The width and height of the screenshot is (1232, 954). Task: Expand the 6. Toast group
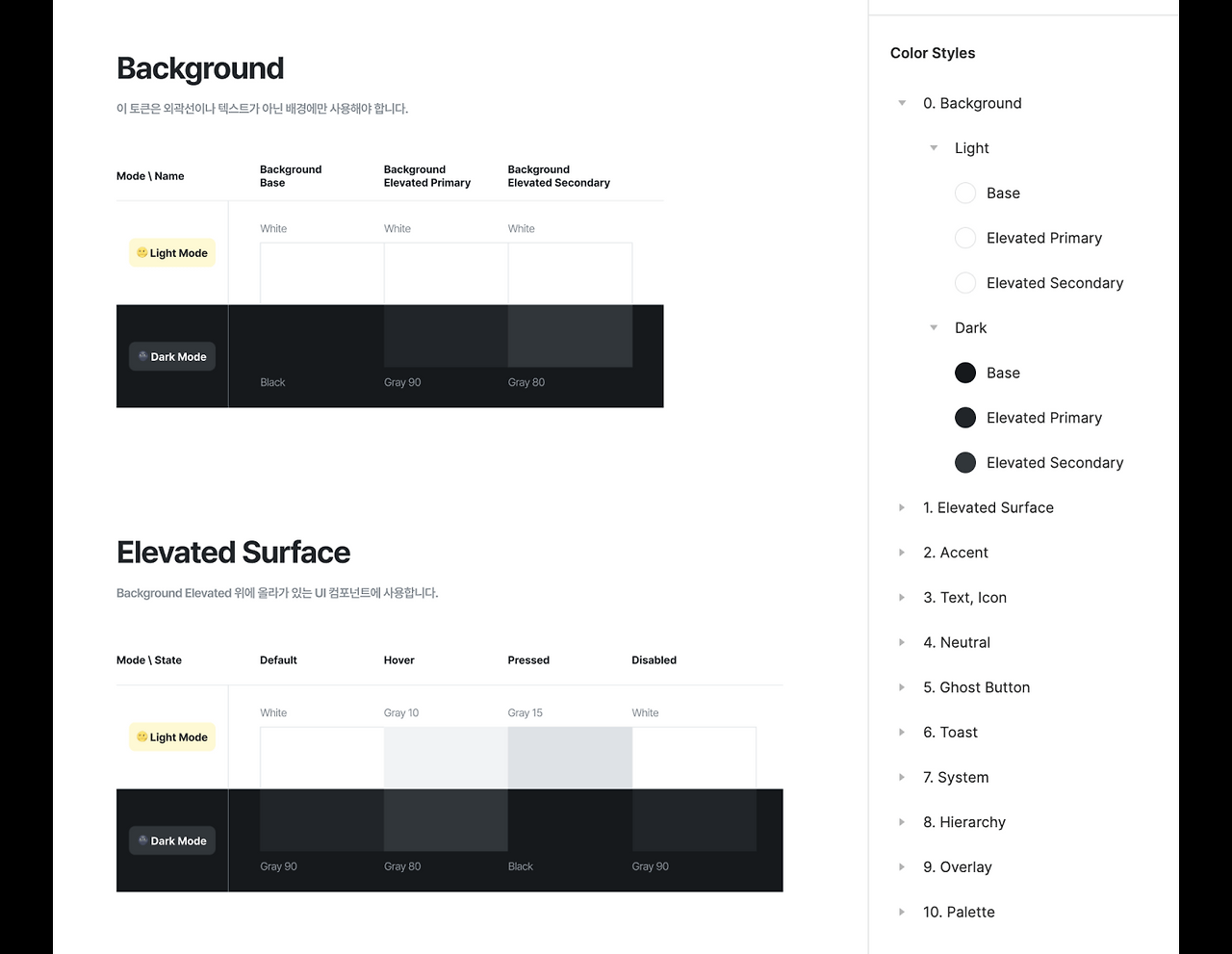[902, 733]
